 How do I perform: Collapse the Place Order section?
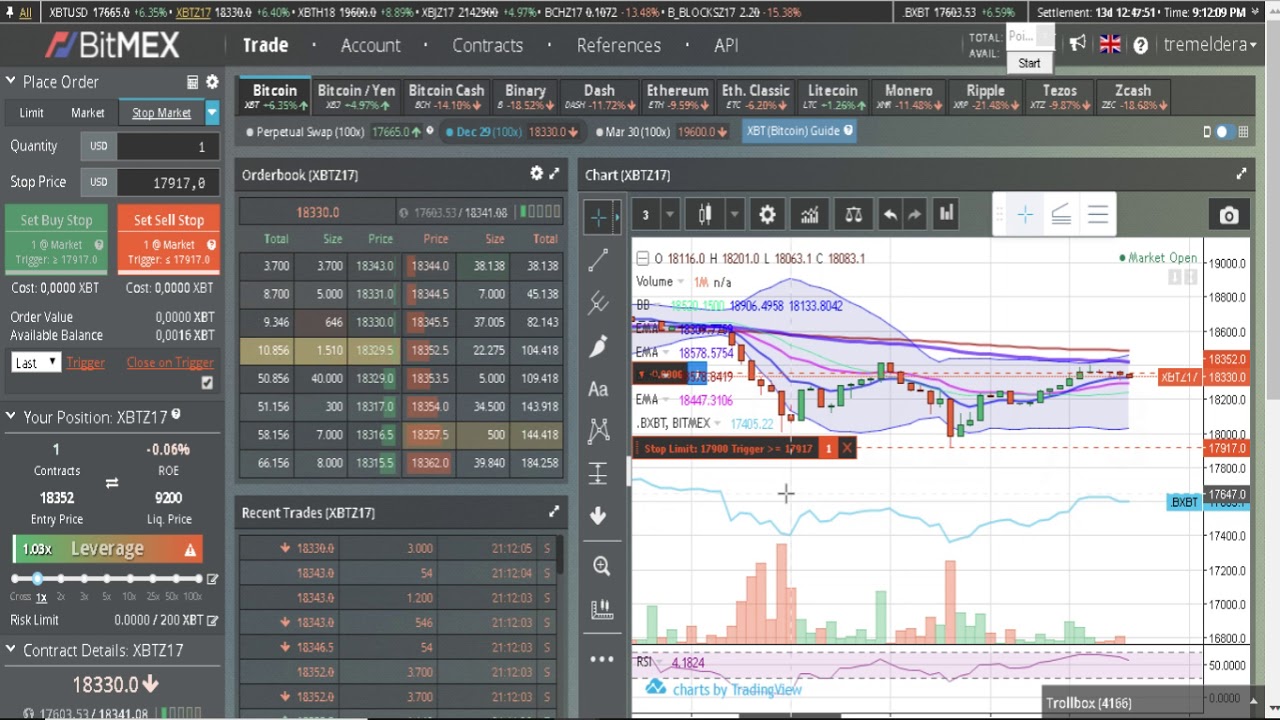point(10,82)
